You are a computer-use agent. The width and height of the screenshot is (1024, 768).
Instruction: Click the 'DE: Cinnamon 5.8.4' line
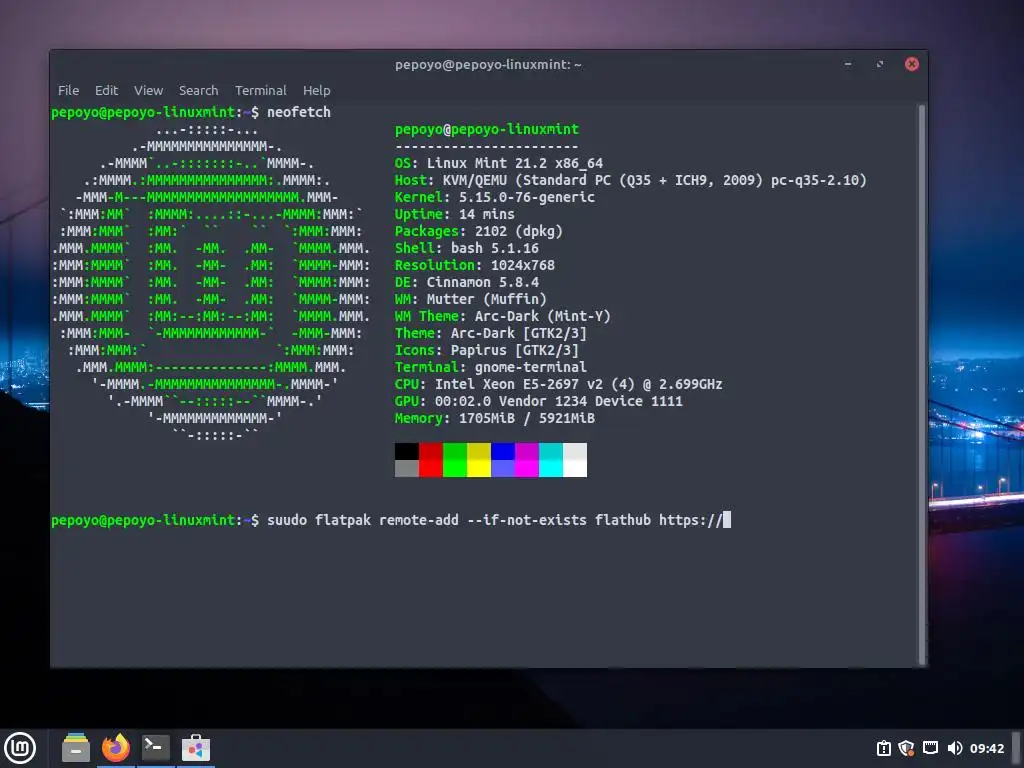pyautogui.click(x=466, y=282)
